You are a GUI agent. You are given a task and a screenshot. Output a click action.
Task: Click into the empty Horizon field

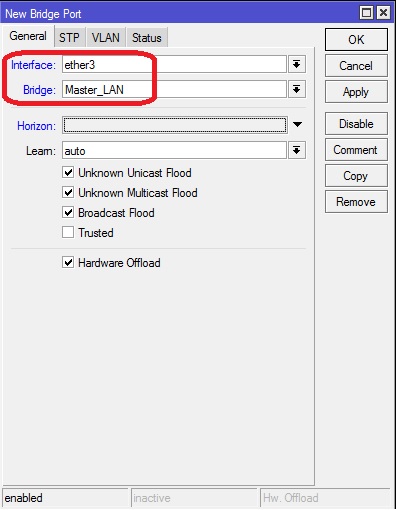coord(175,125)
